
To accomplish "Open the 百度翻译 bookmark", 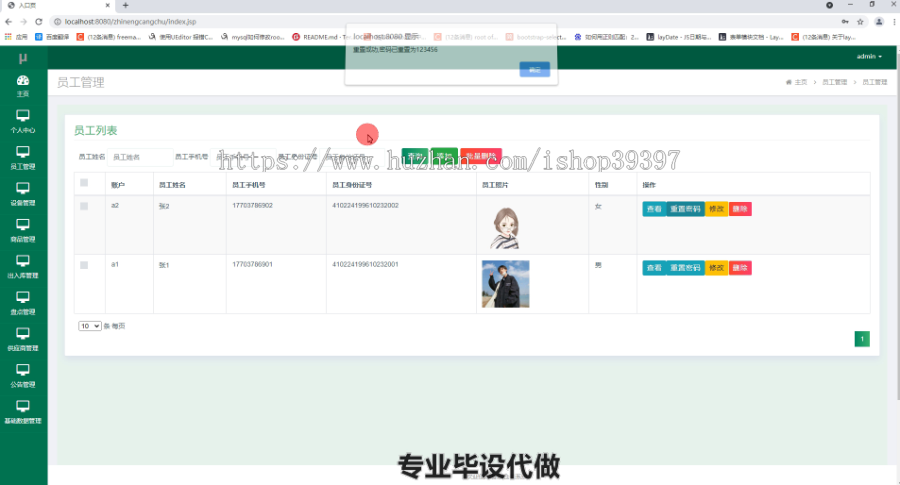I will click(52, 37).
